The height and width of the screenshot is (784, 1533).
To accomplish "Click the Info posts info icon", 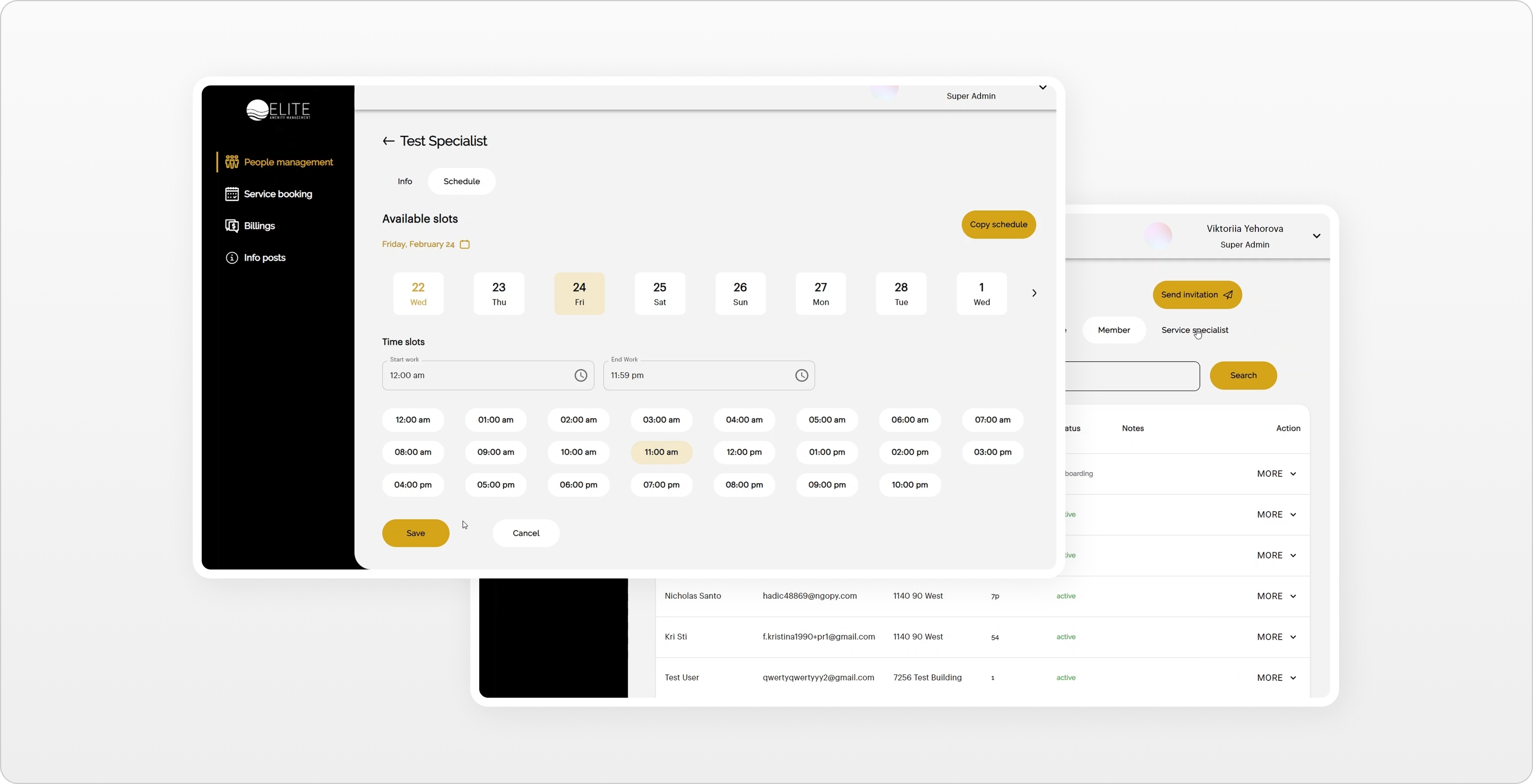I will pyautogui.click(x=231, y=258).
